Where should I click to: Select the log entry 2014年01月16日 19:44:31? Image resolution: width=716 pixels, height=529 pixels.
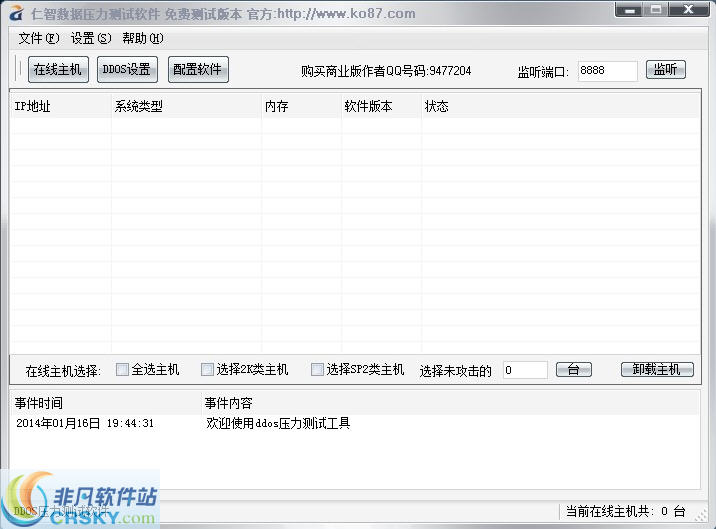pos(85,423)
